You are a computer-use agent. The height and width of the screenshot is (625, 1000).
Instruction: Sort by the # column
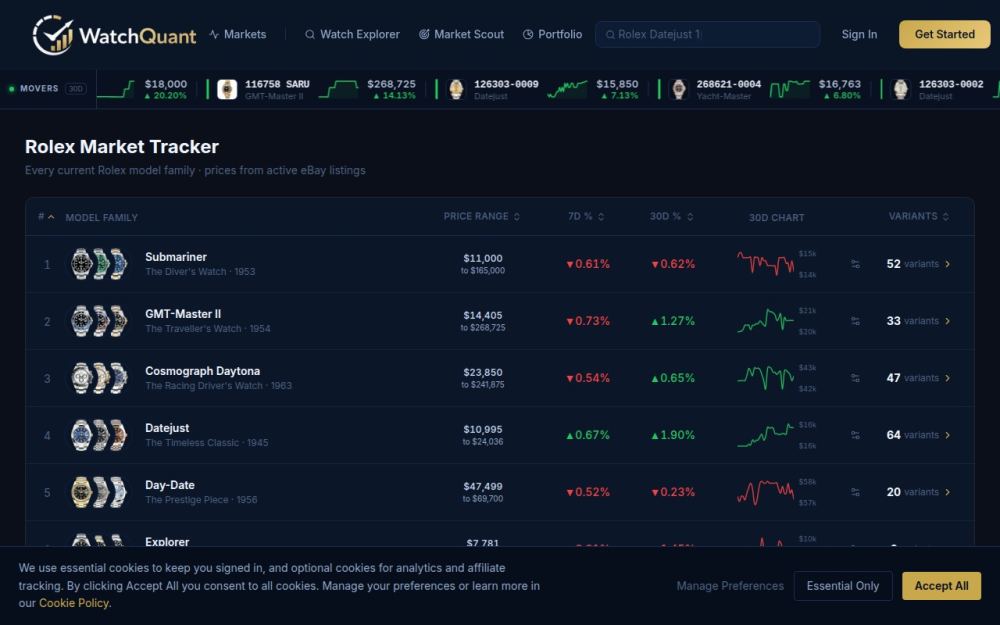coord(46,217)
